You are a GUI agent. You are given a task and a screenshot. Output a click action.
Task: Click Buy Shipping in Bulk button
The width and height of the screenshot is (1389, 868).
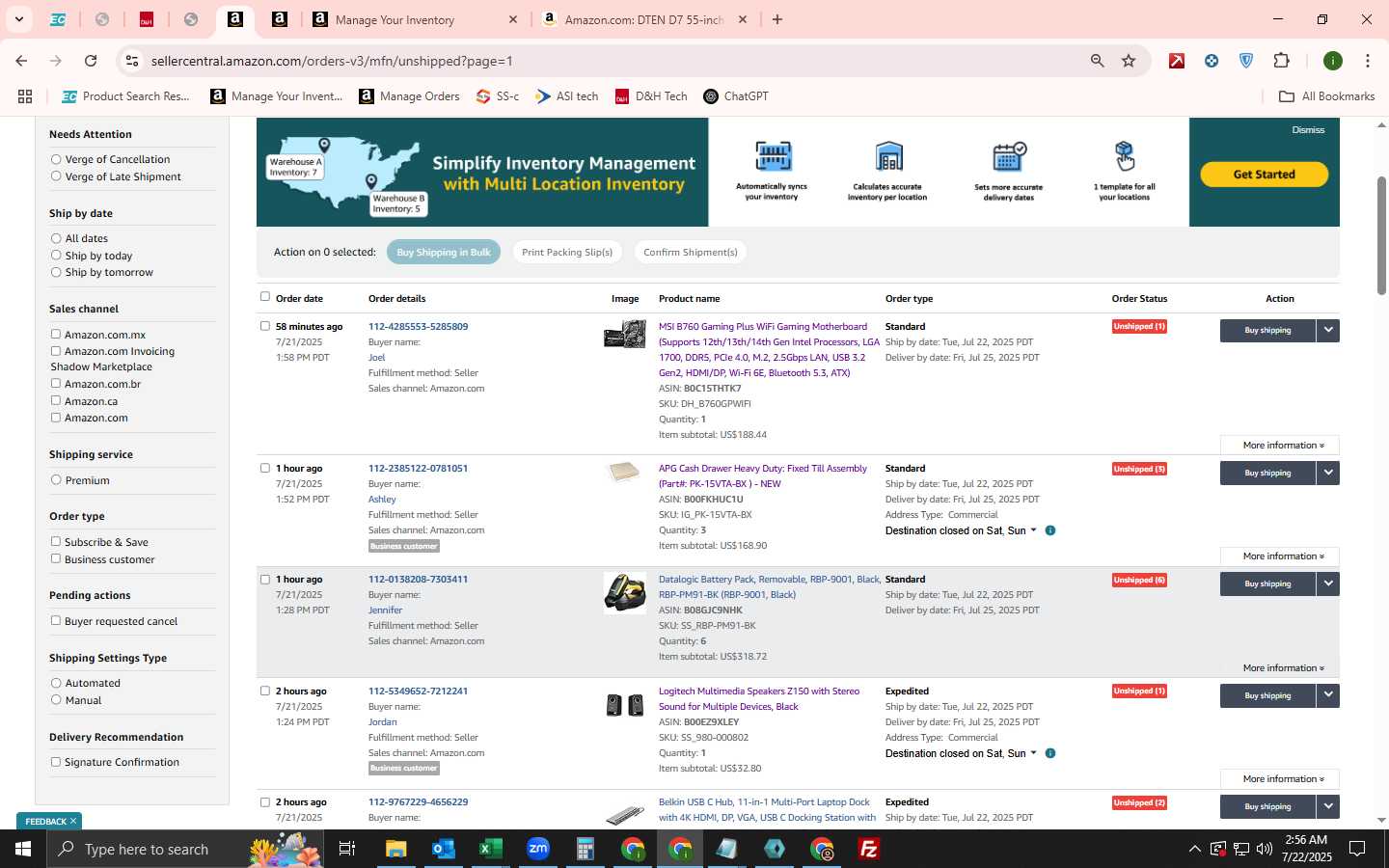pos(444,253)
